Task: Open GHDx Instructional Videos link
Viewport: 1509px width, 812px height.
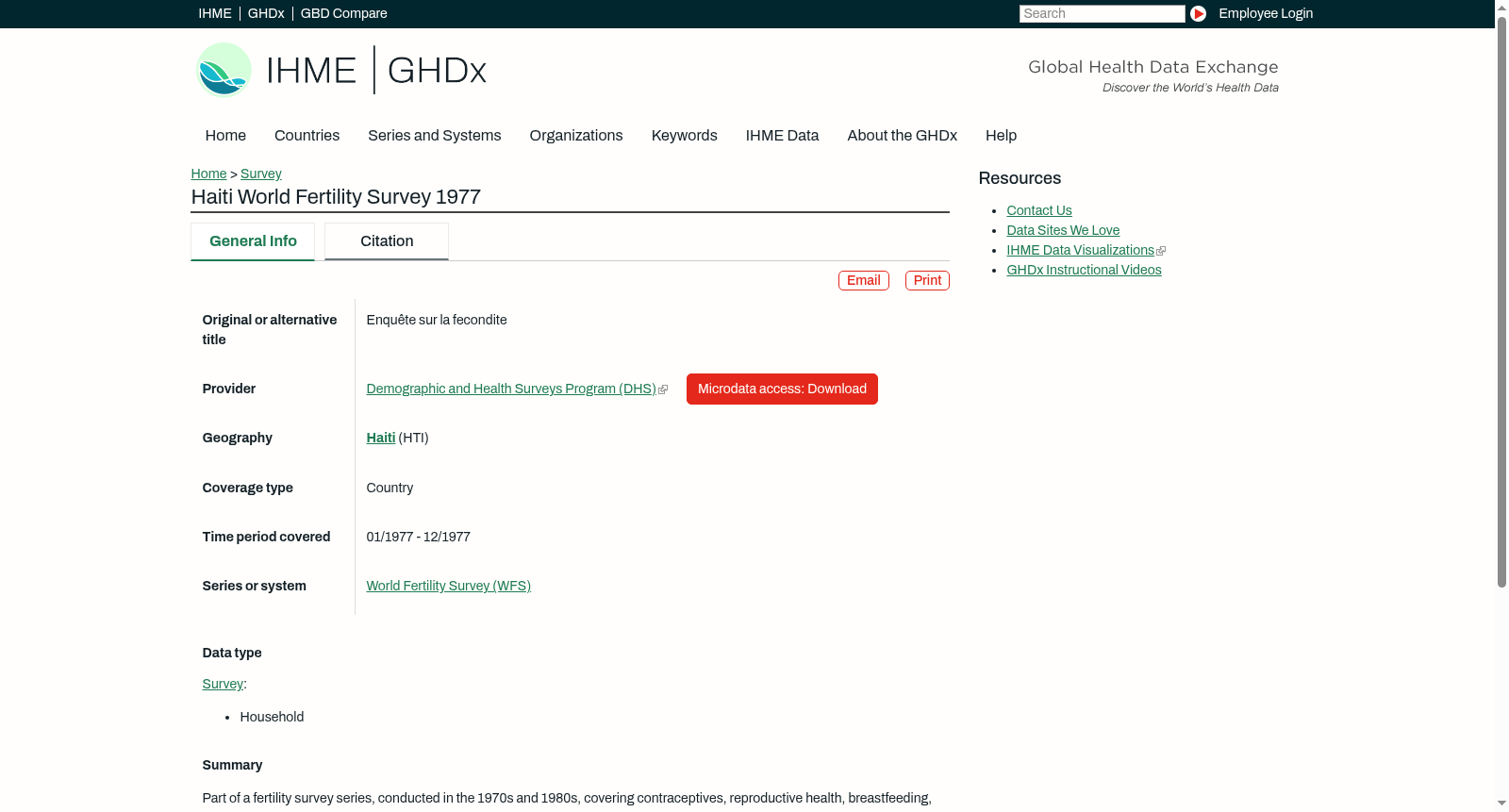Action: (1084, 270)
